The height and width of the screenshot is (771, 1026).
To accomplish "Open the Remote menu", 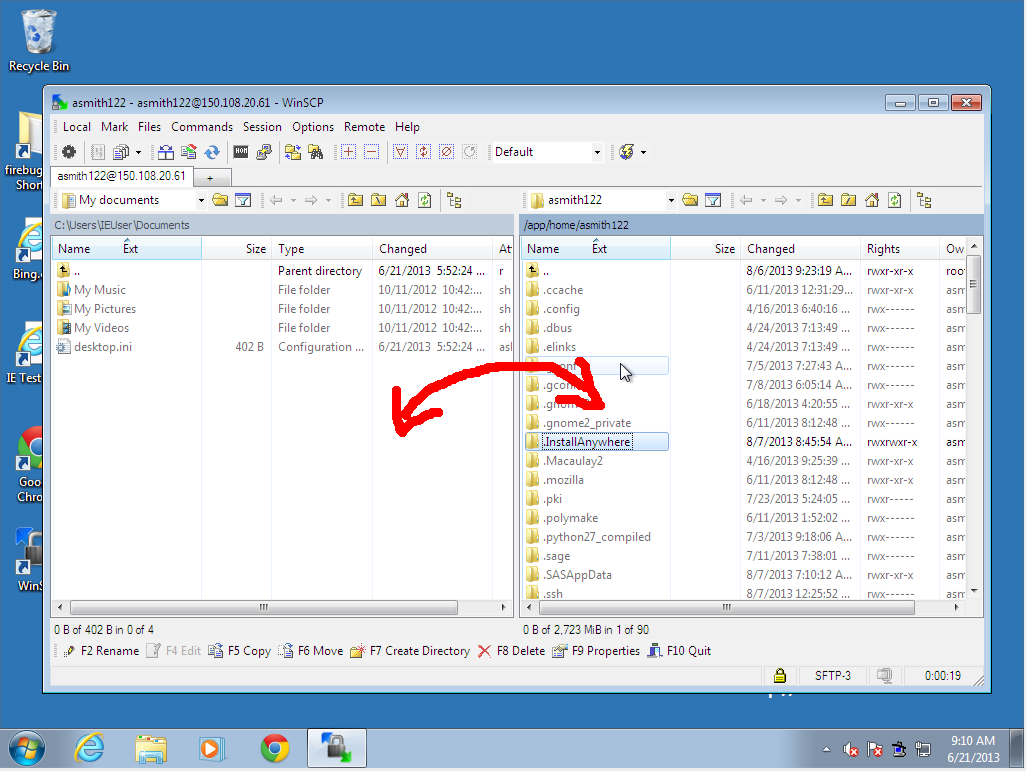I will pyautogui.click(x=364, y=126).
